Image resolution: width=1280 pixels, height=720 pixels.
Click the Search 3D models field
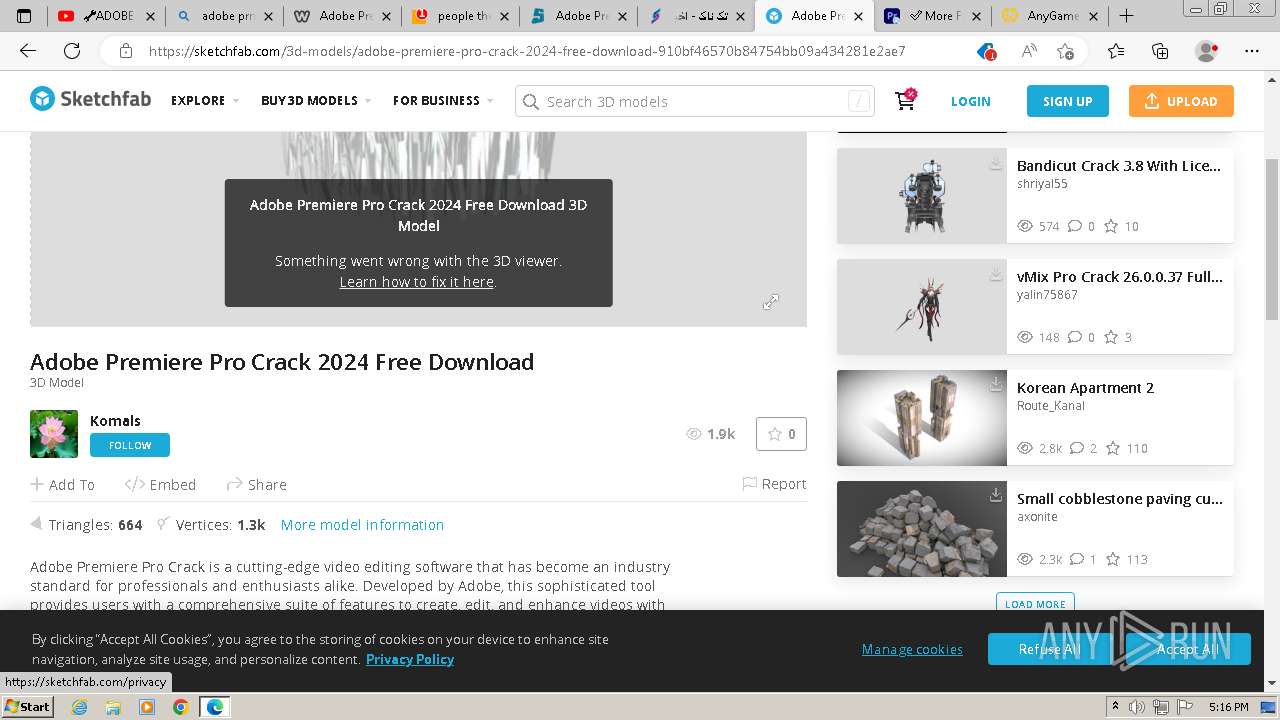pyautogui.click(x=695, y=101)
